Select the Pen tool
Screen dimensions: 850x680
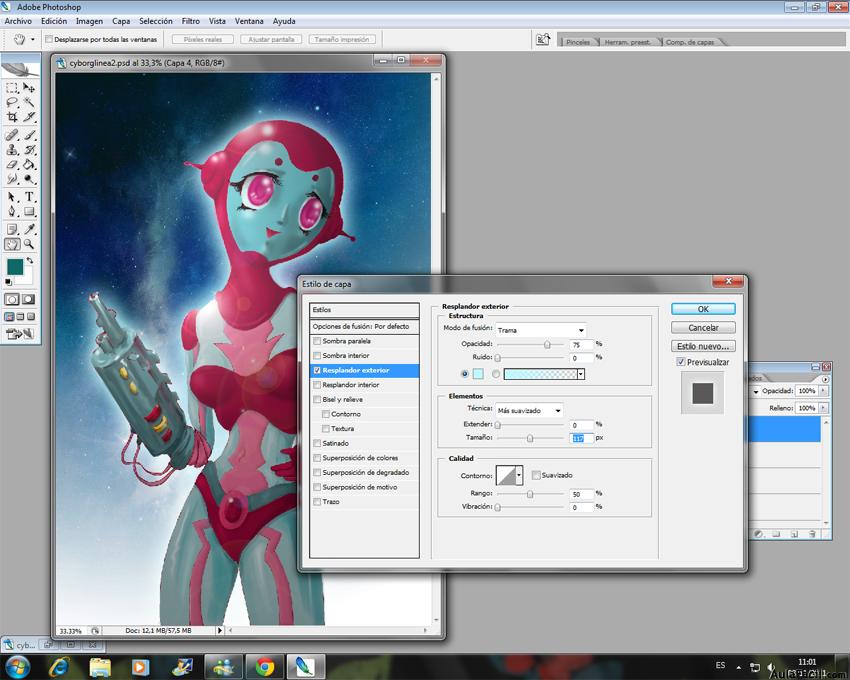click(12, 211)
